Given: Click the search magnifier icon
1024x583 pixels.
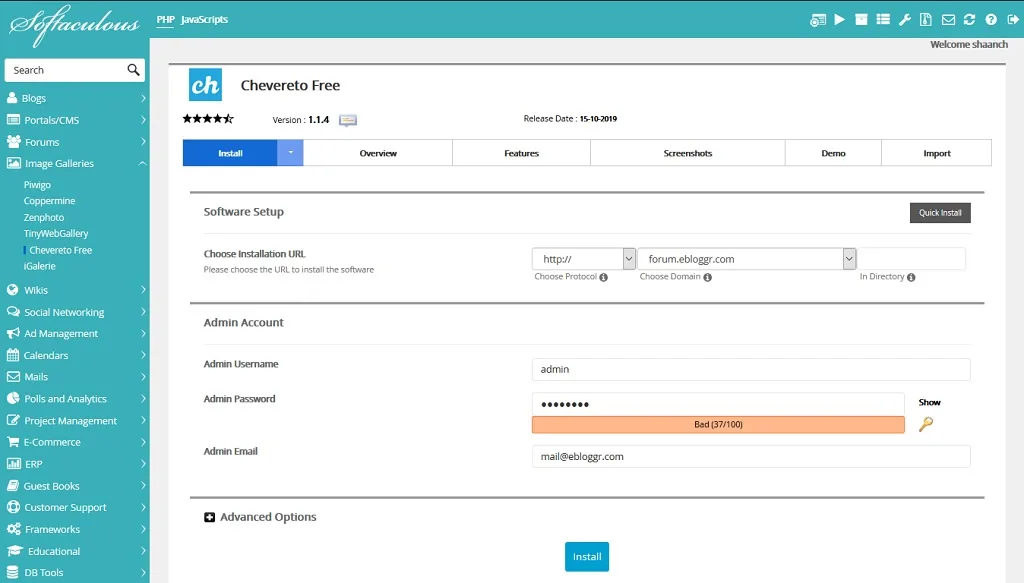Looking at the screenshot, I should coord(133,70).
